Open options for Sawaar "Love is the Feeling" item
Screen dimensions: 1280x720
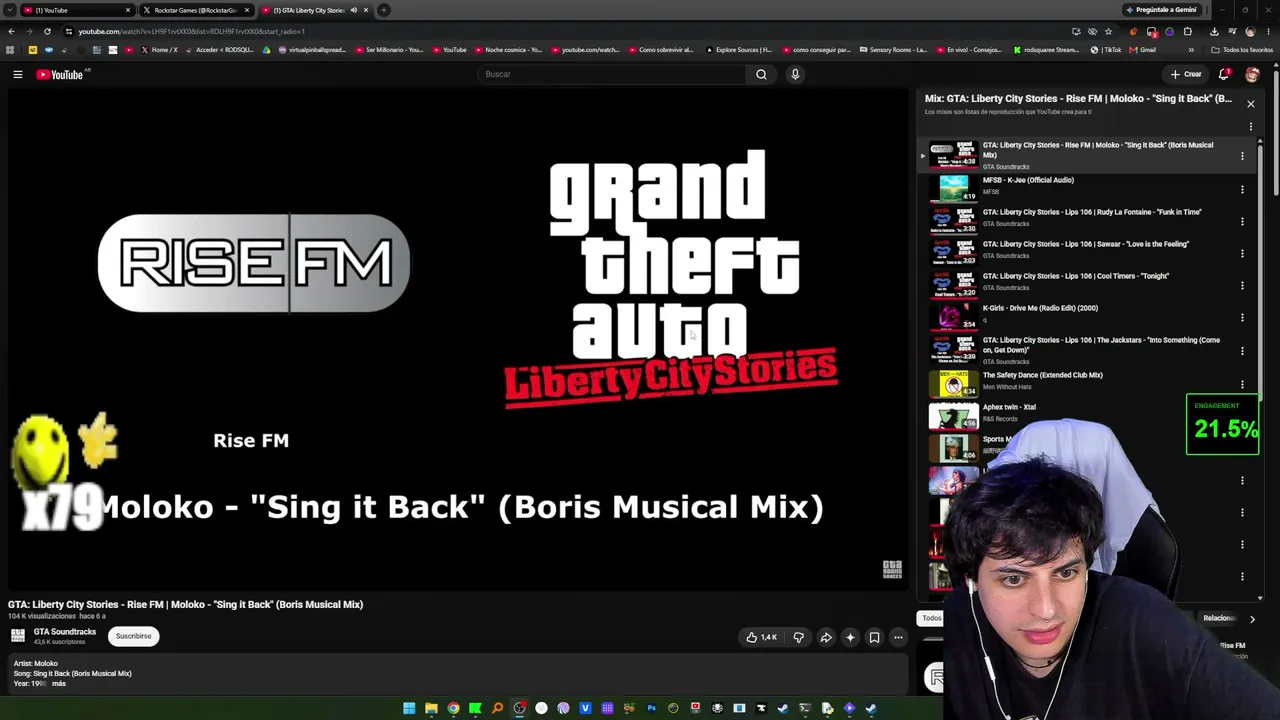click(x=1243, y=253)
